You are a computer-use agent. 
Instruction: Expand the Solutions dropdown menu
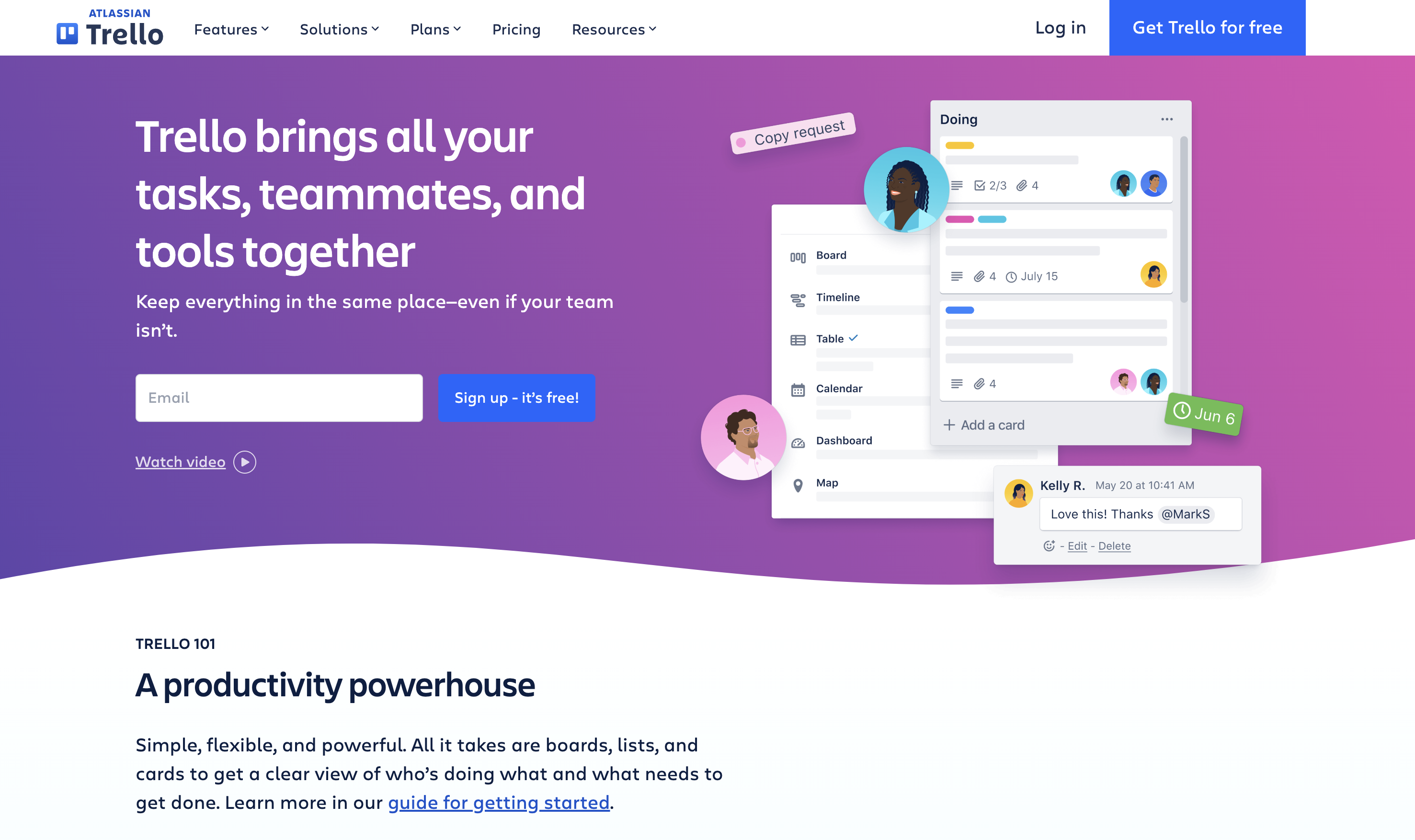tap(340, 28)
